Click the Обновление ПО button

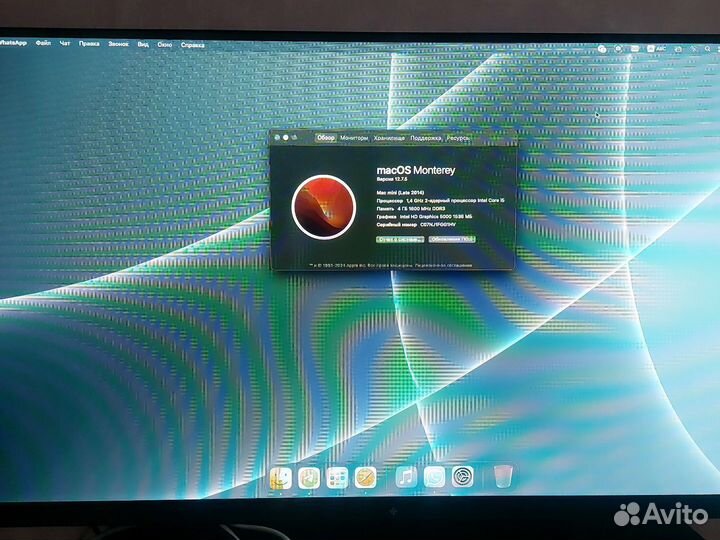click(452, 239)
